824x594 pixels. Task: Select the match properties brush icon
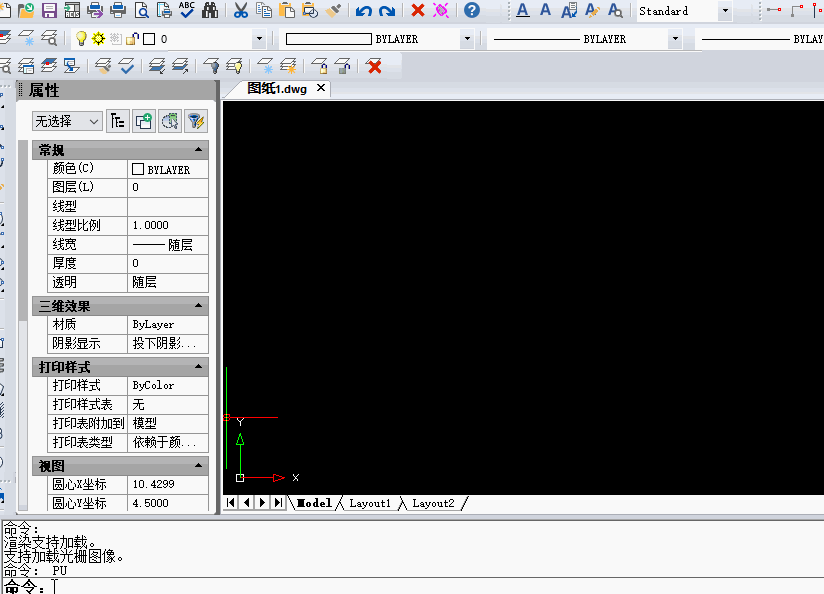coord(333,10)
